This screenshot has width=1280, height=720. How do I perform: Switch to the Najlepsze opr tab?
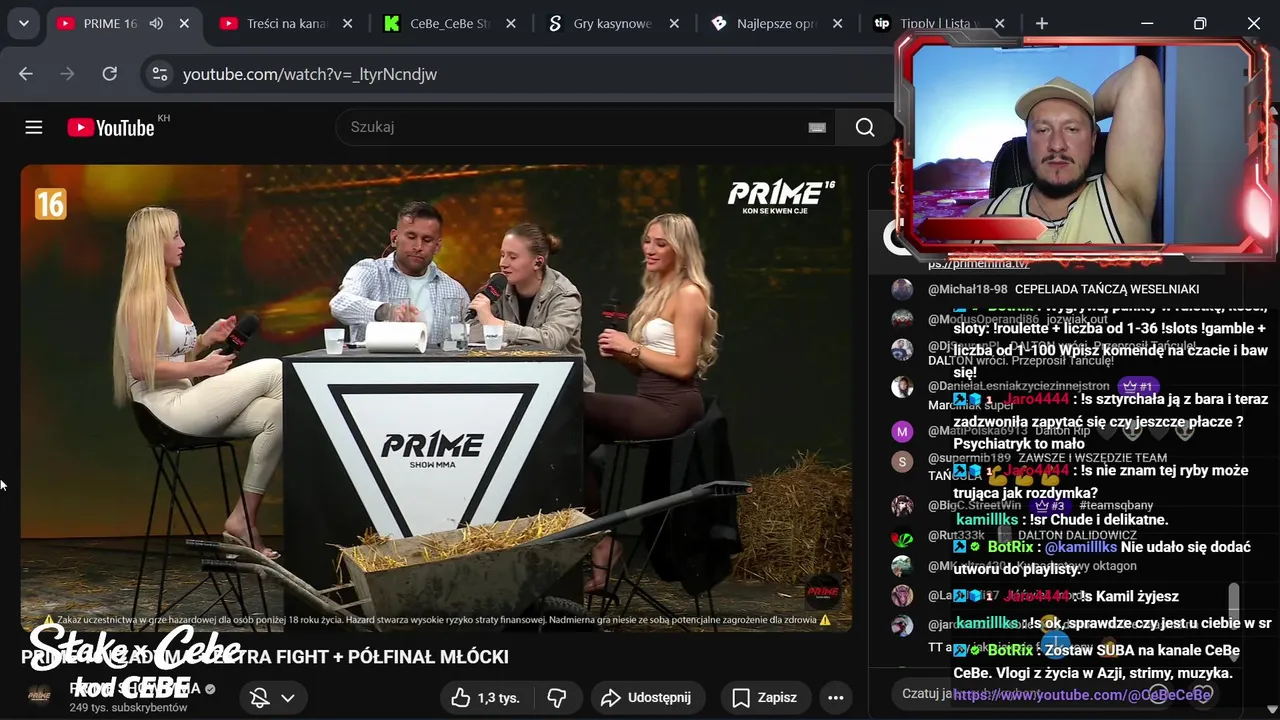click(x=775, y=23)
